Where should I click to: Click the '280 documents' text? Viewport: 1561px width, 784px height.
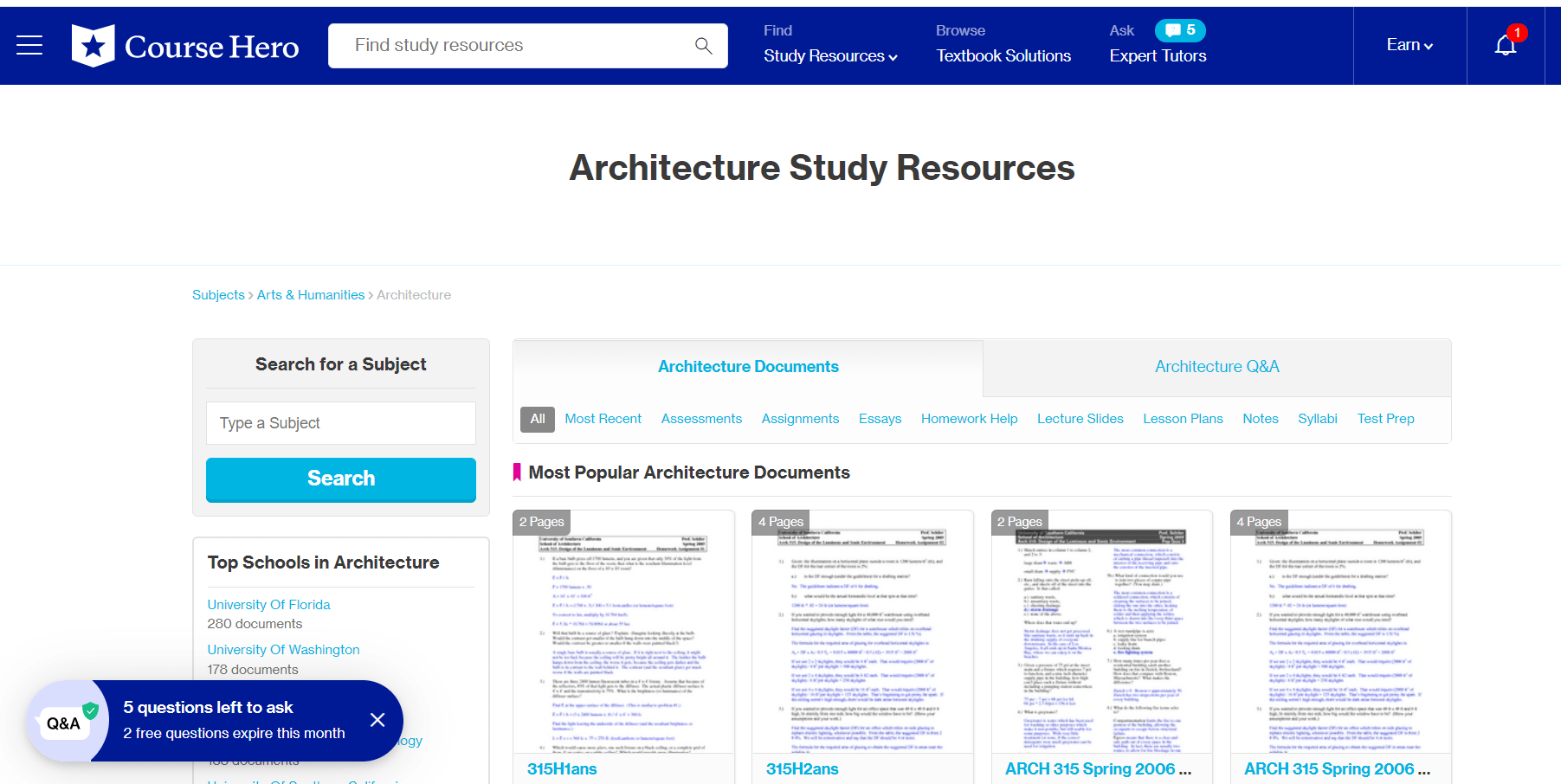click(255, 624)
